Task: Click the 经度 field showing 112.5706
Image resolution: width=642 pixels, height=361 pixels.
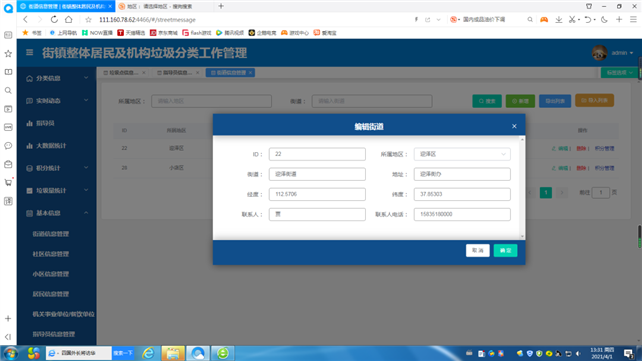Action: 317,194
